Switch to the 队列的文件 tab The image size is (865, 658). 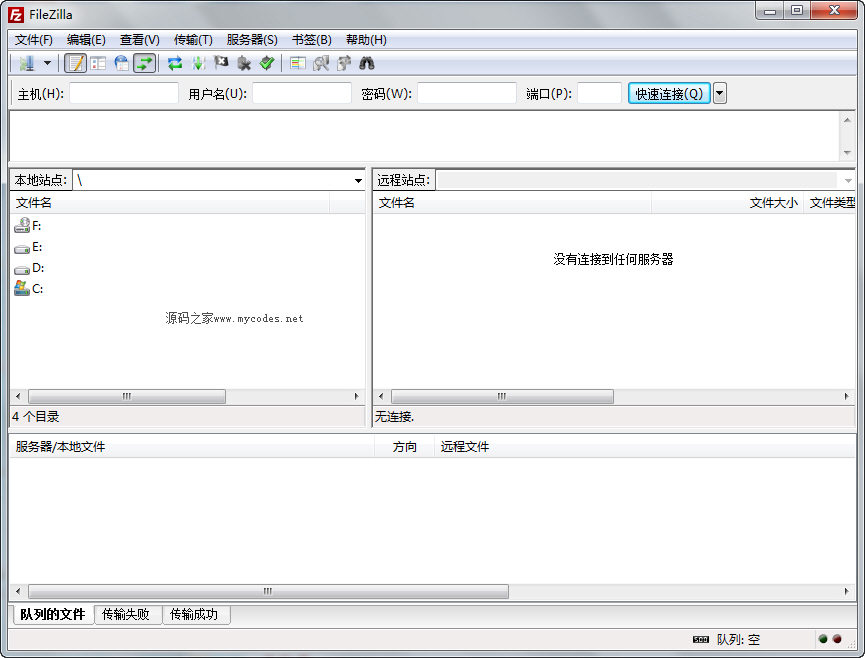click(52, 614)
